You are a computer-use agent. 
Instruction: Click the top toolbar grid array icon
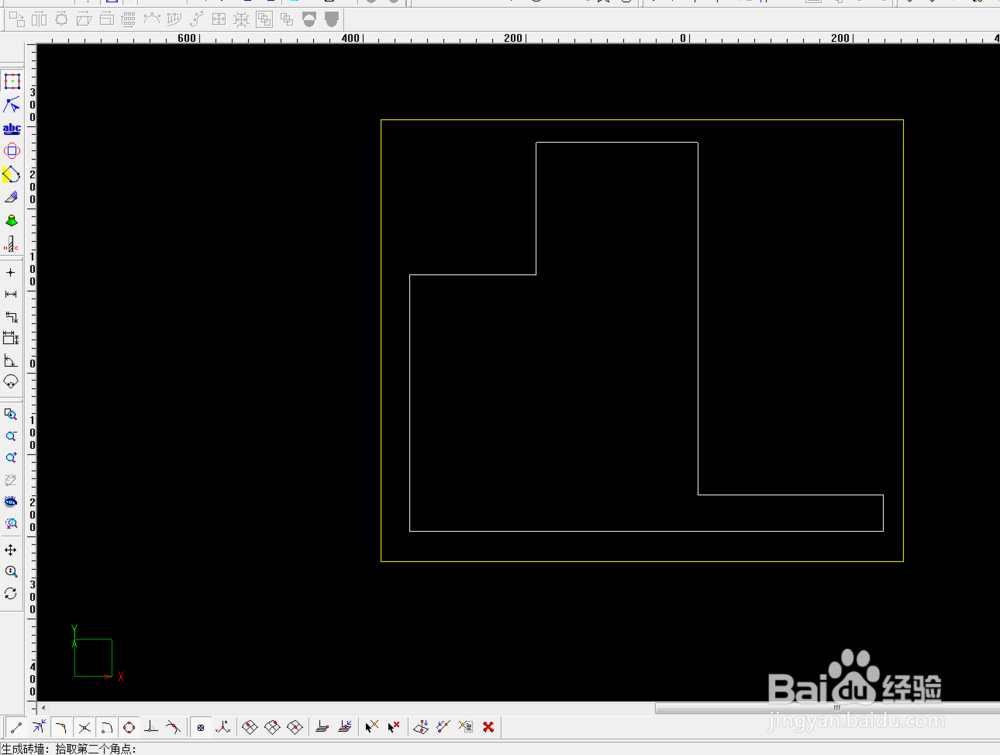click(x=128, y=20)
